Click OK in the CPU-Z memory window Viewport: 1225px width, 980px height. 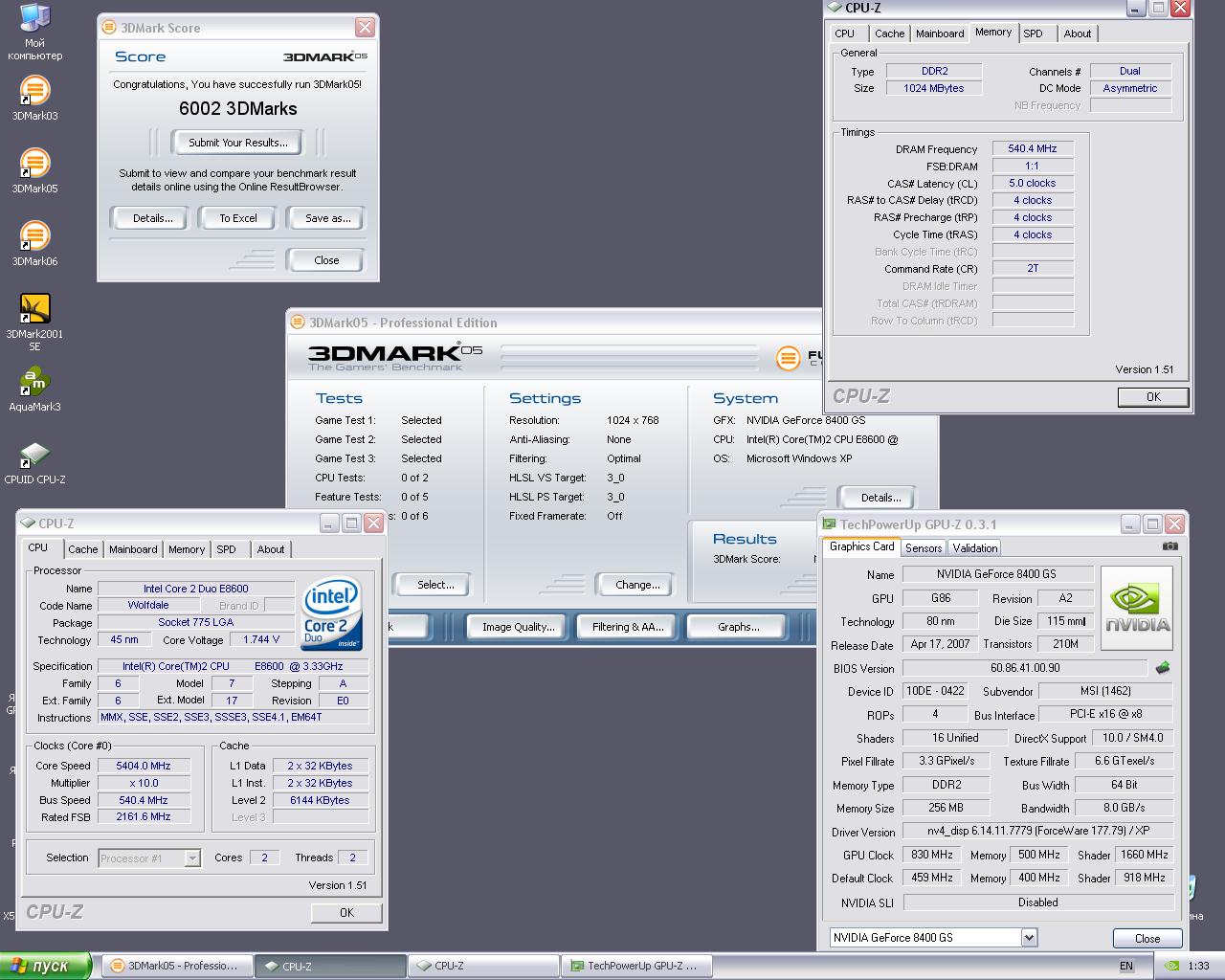click(x=1153, y=397)
